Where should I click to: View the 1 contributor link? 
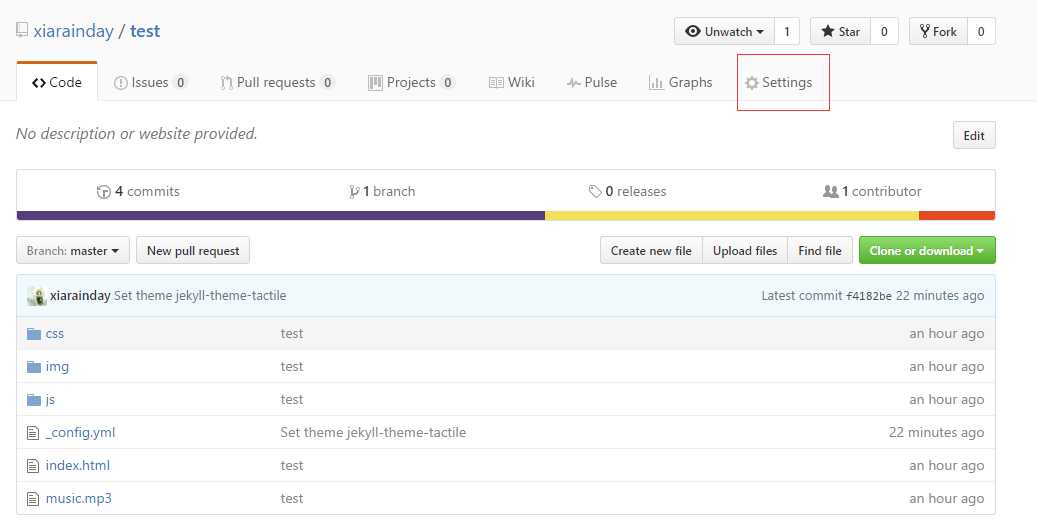(872, 191)
